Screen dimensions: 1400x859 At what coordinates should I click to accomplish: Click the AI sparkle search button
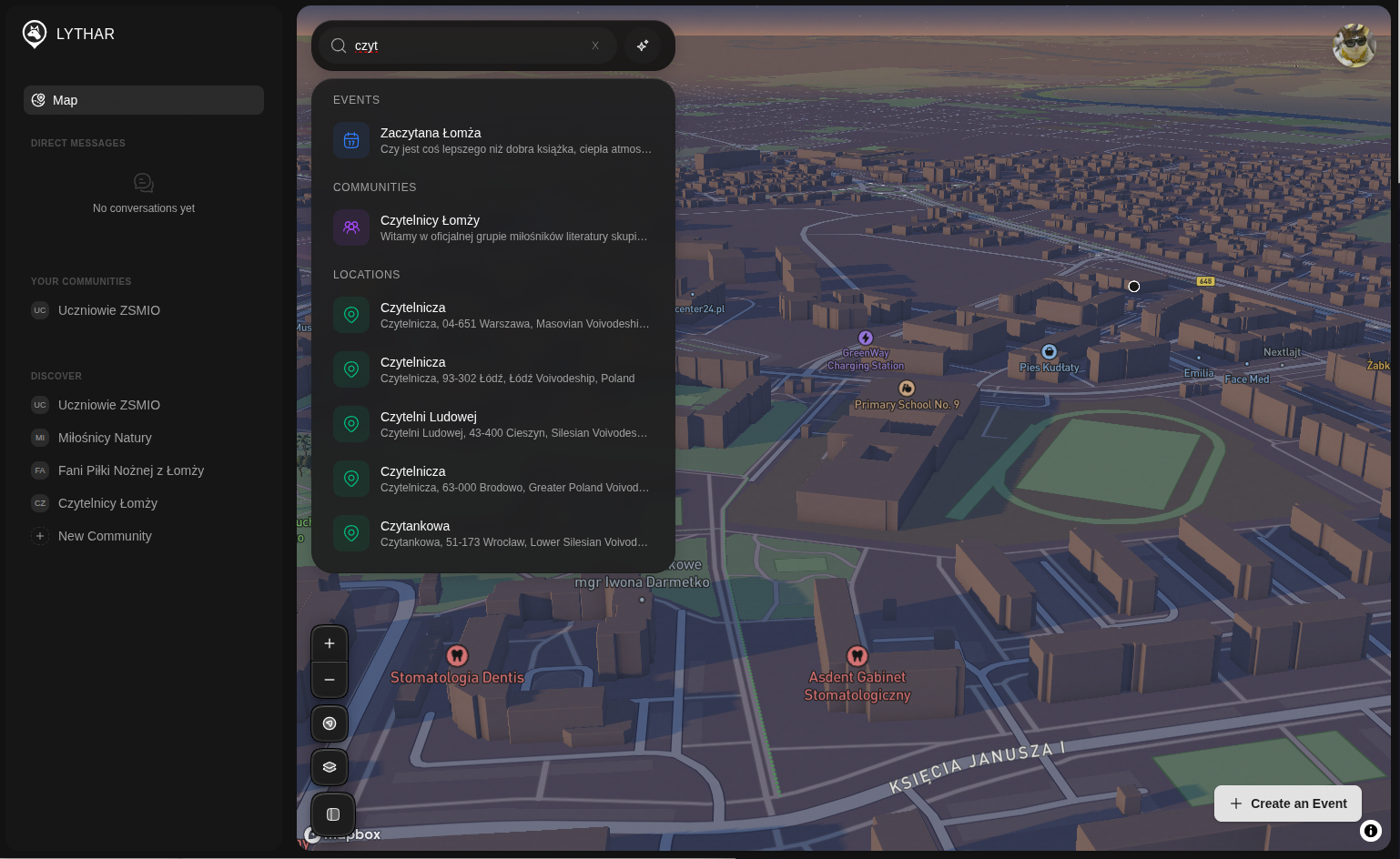(x=643, y=45)
